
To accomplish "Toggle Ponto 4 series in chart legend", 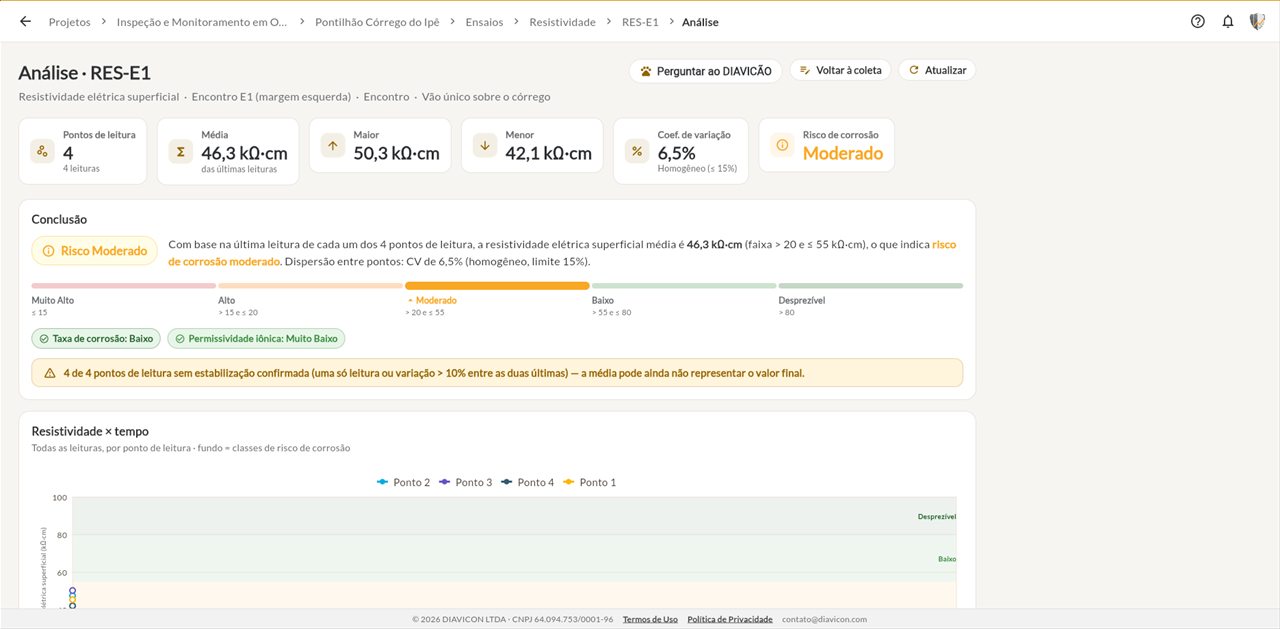I will pyautogui.click(x=528, y=482).
